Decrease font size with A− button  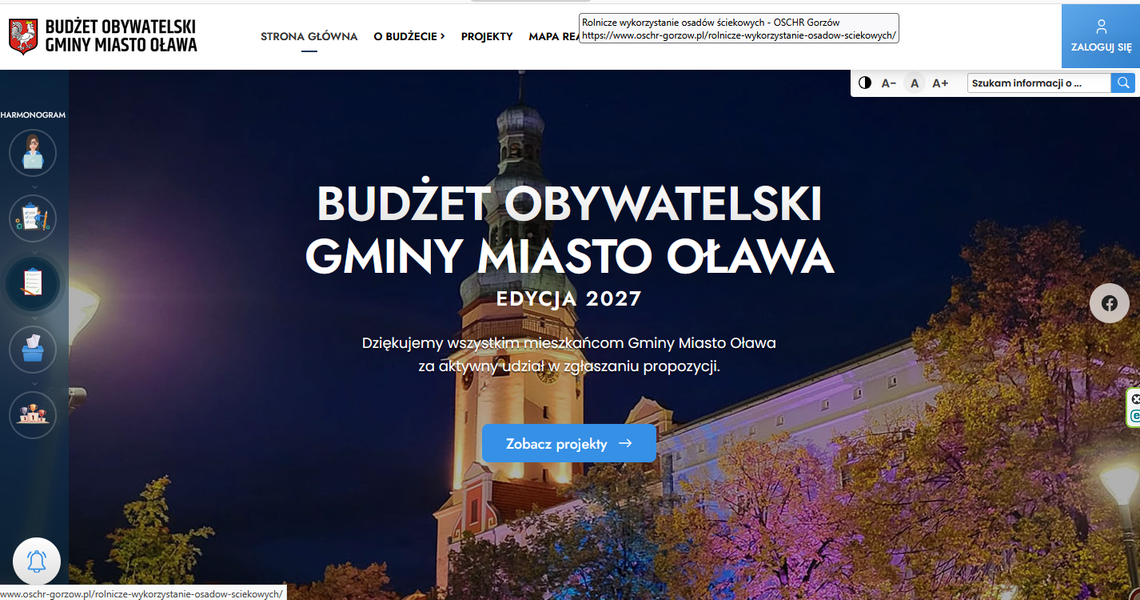click(x=888, y=83)
